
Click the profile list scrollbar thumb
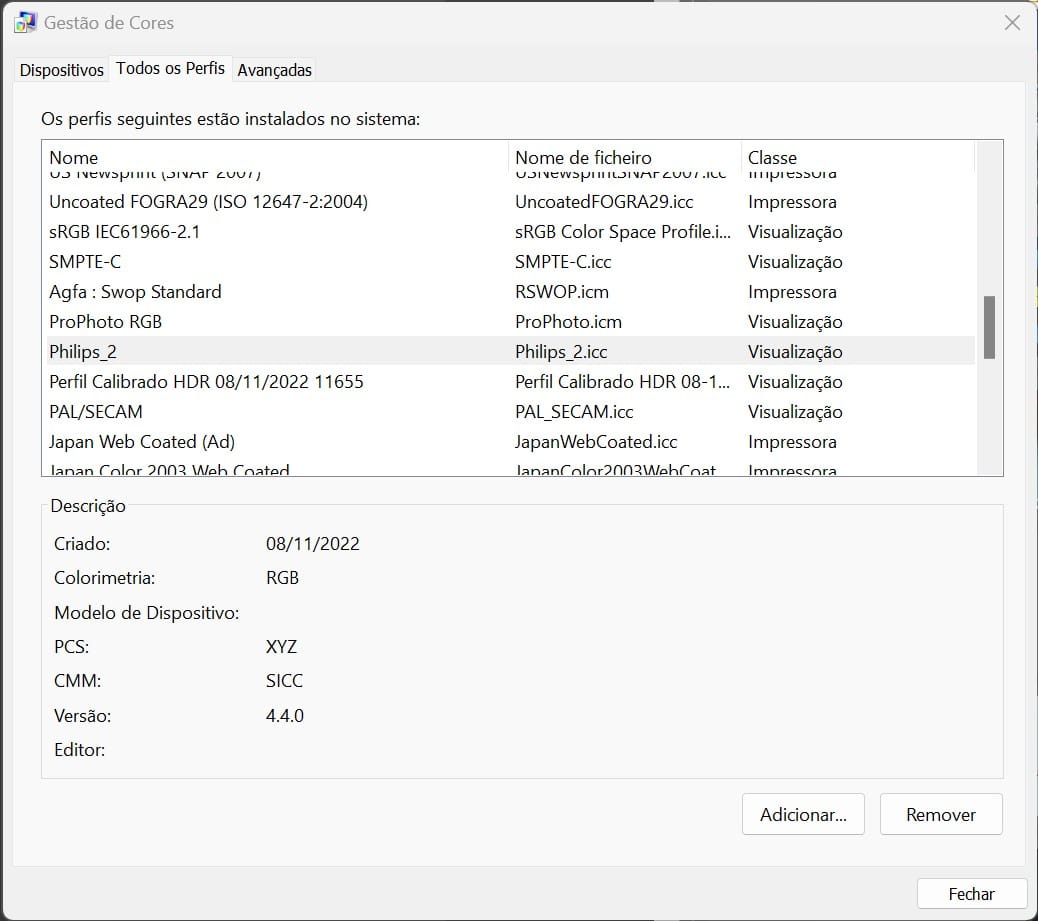(x=988, y=327)
